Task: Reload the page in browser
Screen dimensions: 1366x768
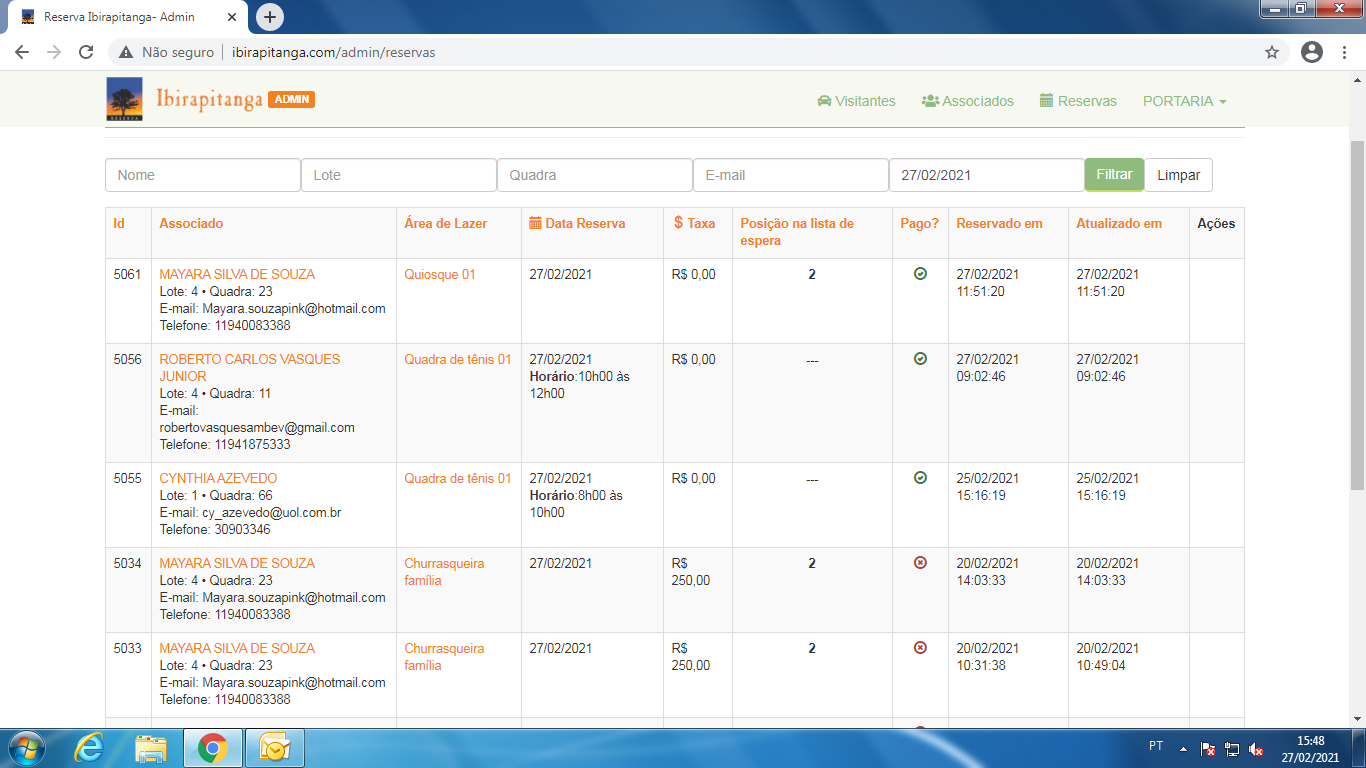Action: tap(86, 52)
